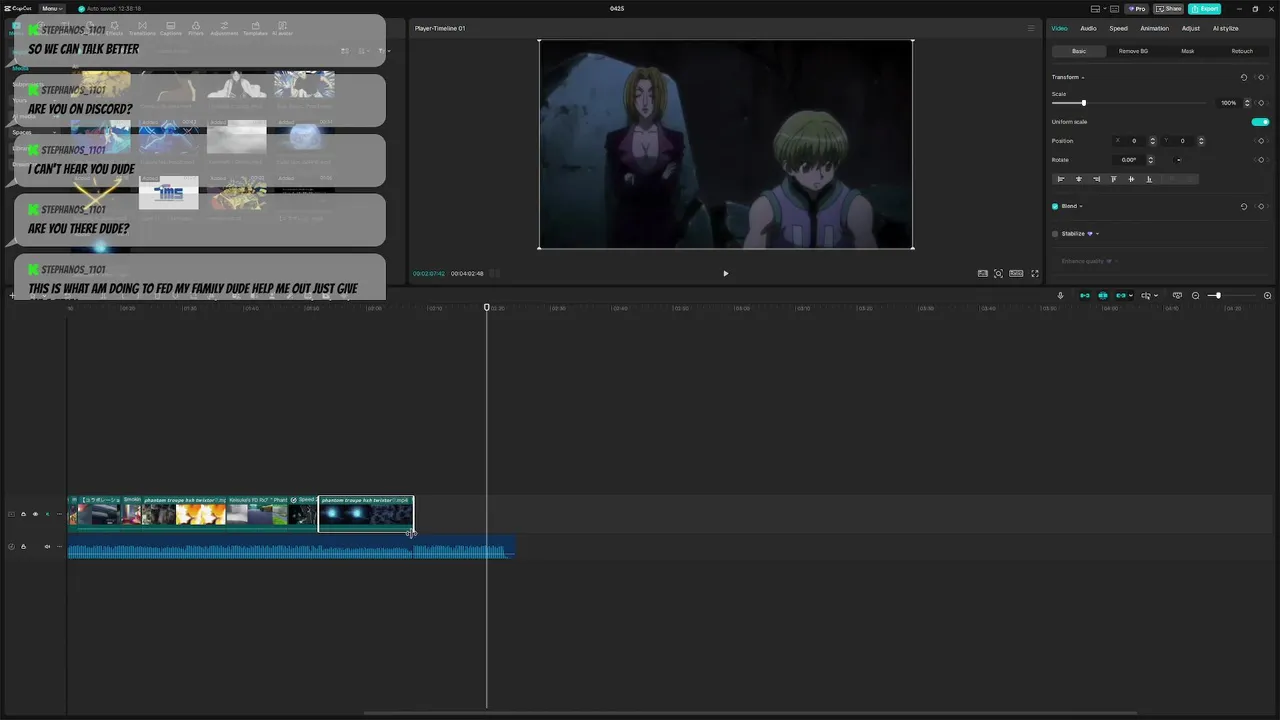Open the player panel menu icon
The height and width of the screenshot is (720, 1280).
[1031, 28]
